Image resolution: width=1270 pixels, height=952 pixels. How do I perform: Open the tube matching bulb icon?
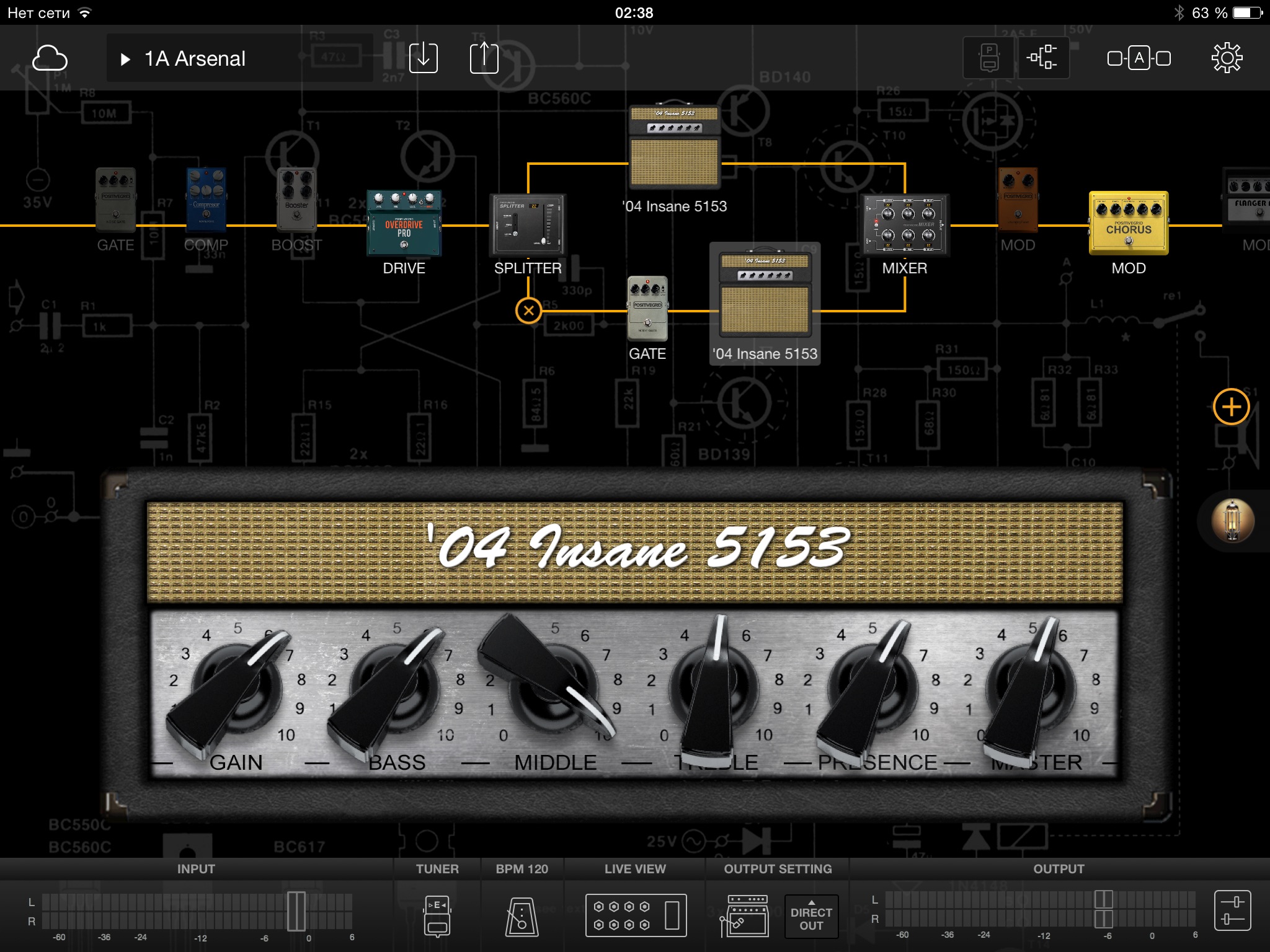click(1232, 521)
